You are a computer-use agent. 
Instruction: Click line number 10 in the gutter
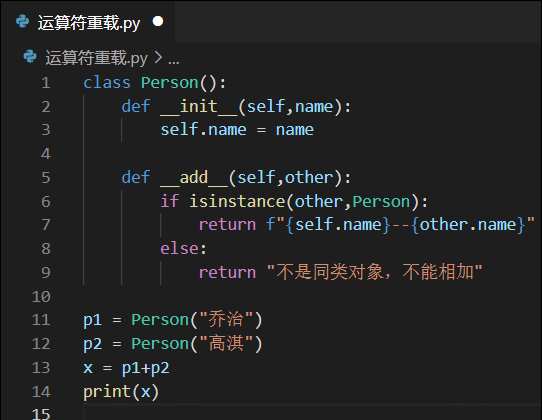(x=41, y=297)
